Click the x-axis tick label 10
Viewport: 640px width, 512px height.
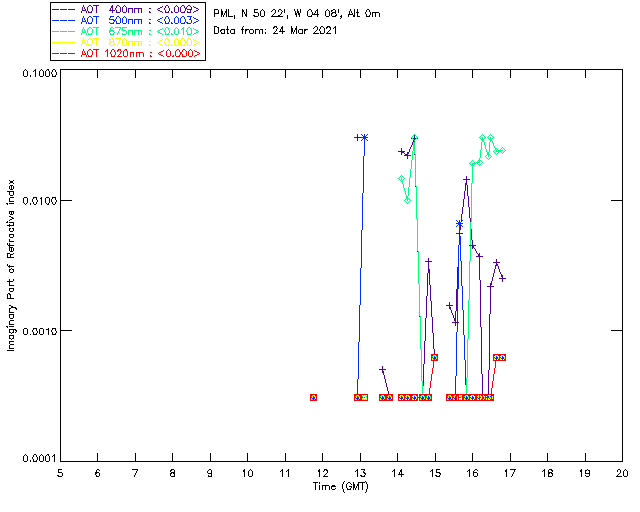pos(247,473)
